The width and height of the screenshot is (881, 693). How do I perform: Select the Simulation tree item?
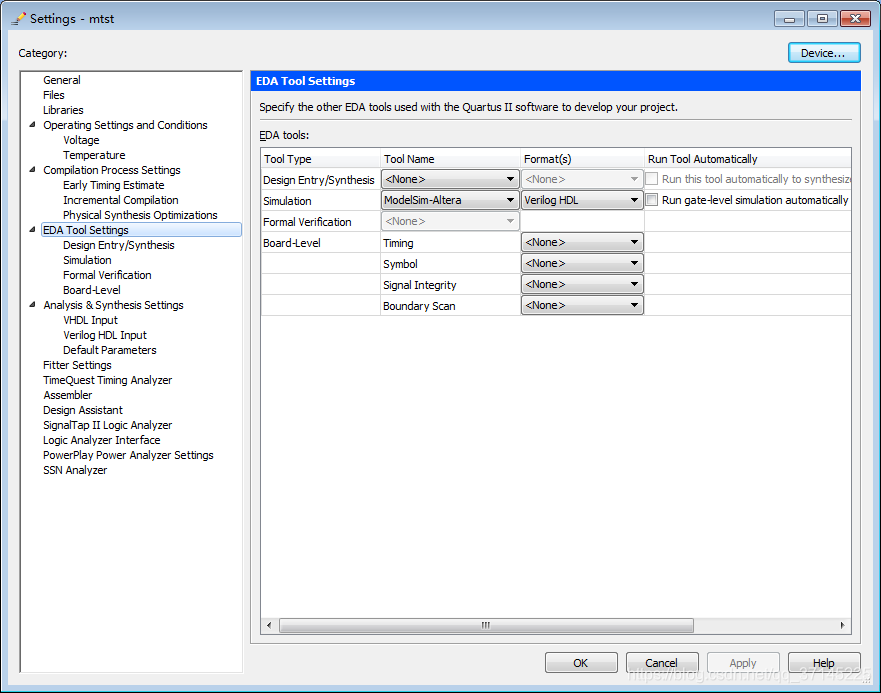pyautogui.click(x=88, y=260)
